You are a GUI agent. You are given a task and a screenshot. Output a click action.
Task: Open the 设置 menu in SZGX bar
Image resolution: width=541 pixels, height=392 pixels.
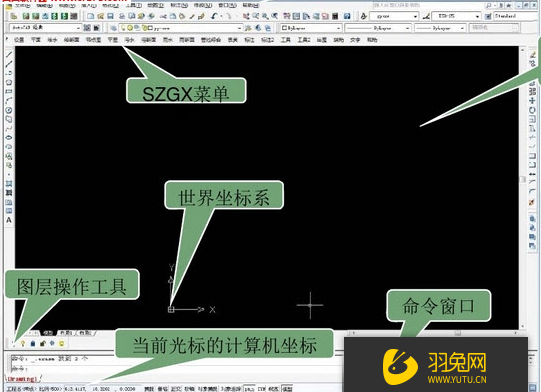19,40
